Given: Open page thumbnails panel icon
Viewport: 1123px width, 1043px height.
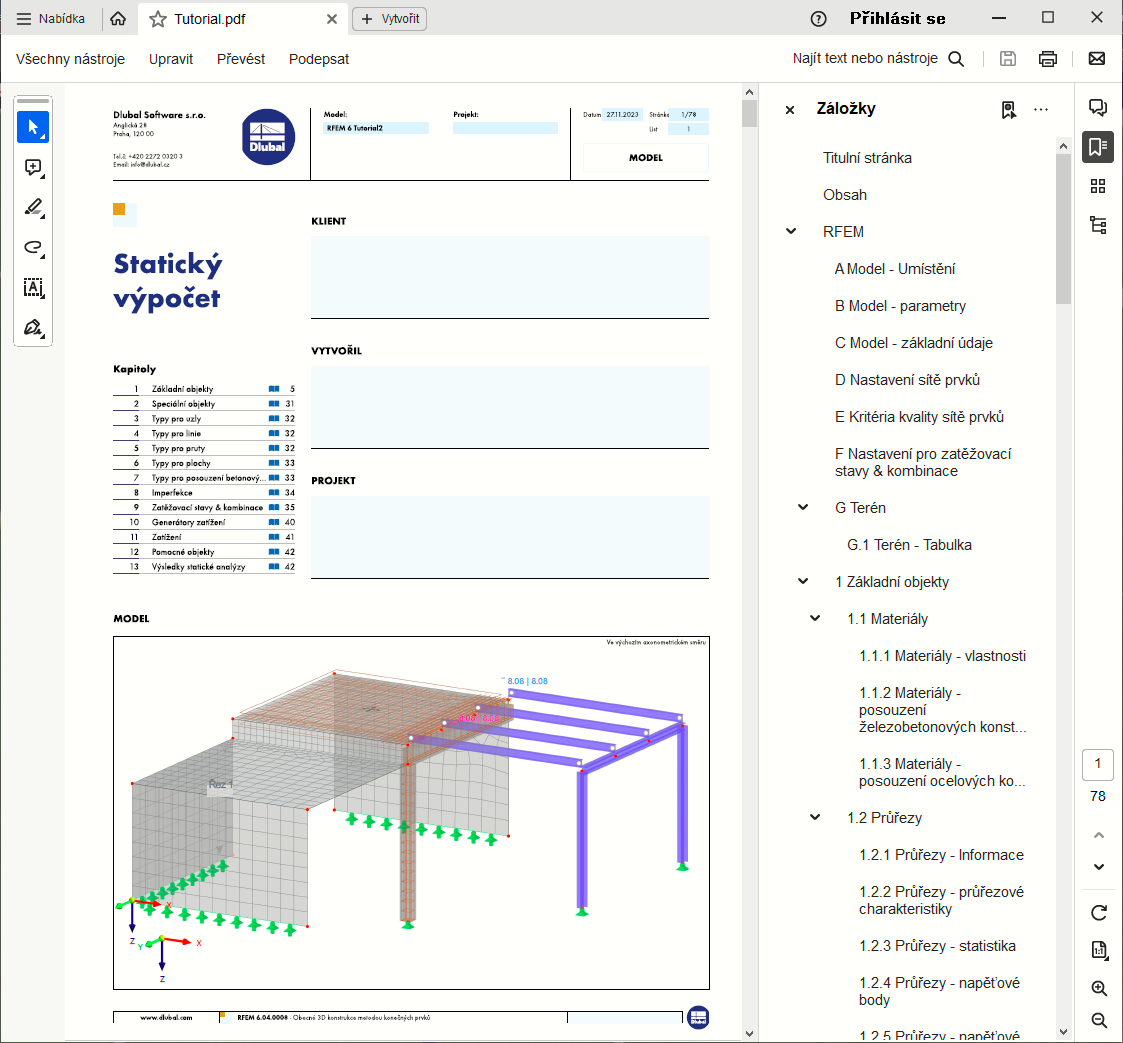Looking at the screenshot, I should (x=1098, y=186).
